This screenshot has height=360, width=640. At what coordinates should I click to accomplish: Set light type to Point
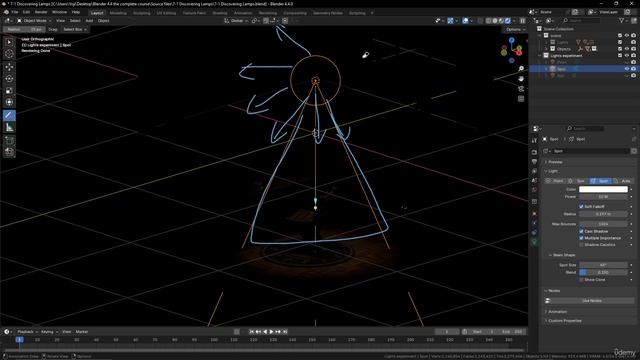[x=555, y=181]
